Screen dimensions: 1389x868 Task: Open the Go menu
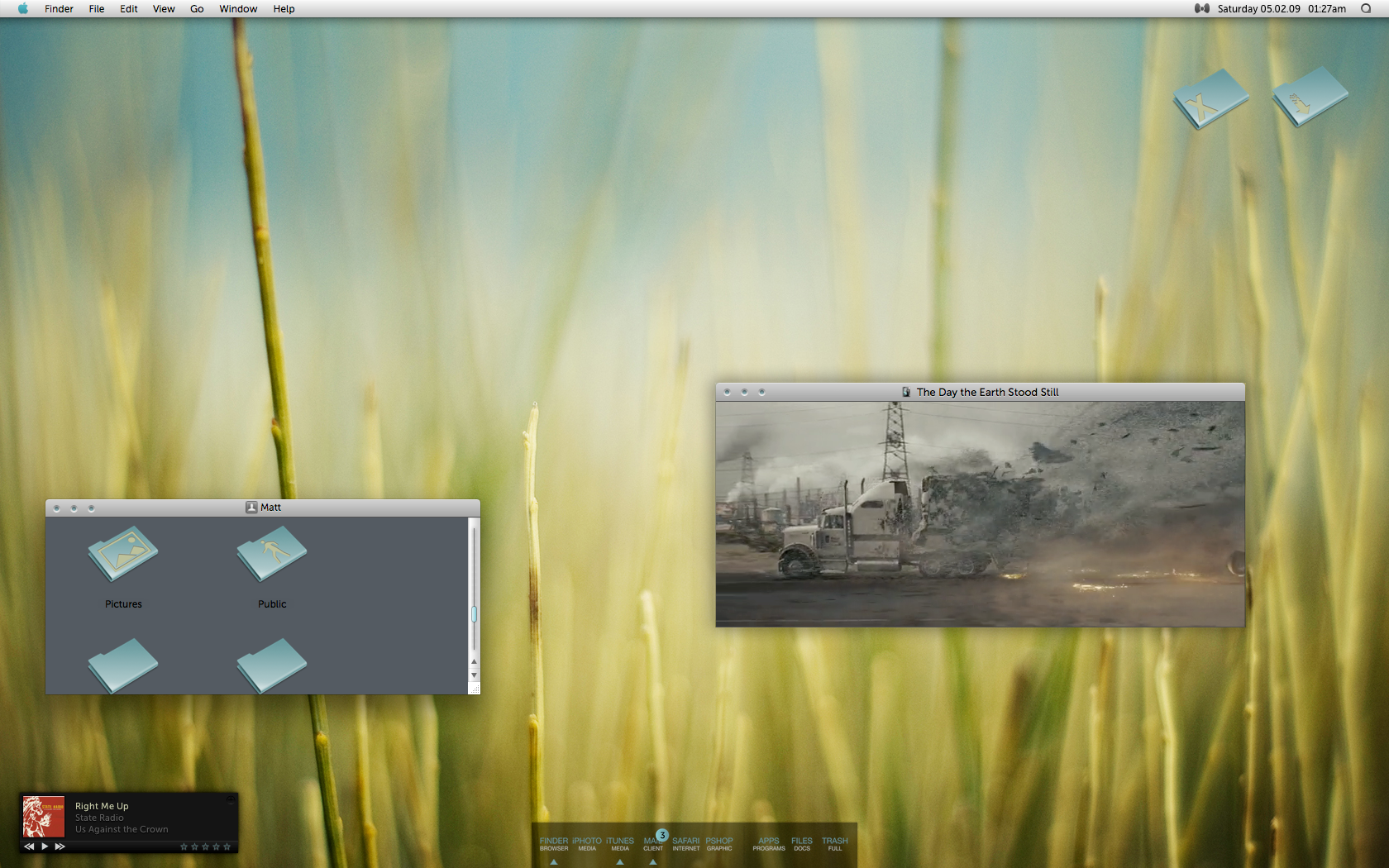point(197,9)
